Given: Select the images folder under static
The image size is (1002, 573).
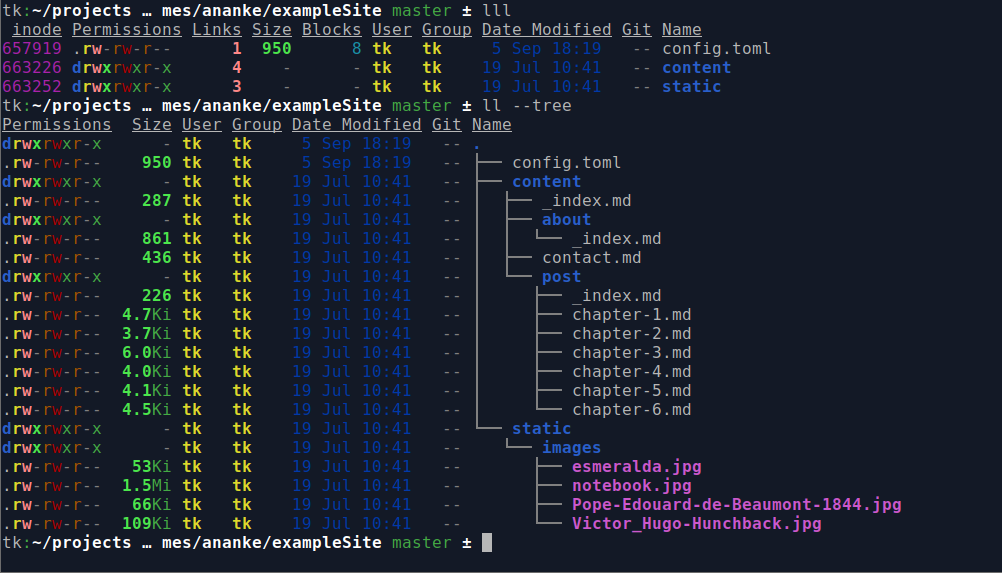Looking at the screenshot, I should (571, 448).
